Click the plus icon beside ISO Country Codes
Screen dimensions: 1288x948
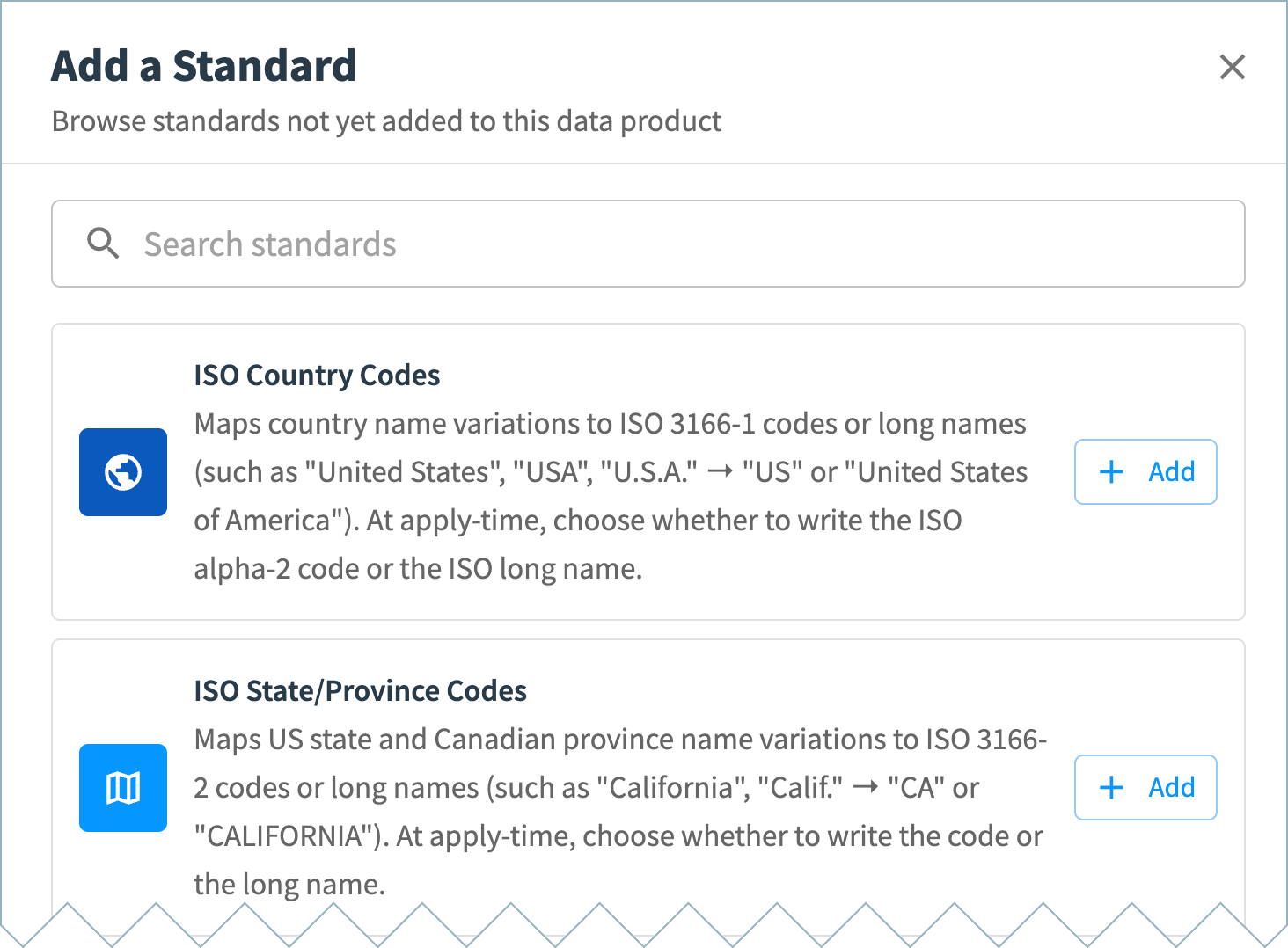[1111, 472]
